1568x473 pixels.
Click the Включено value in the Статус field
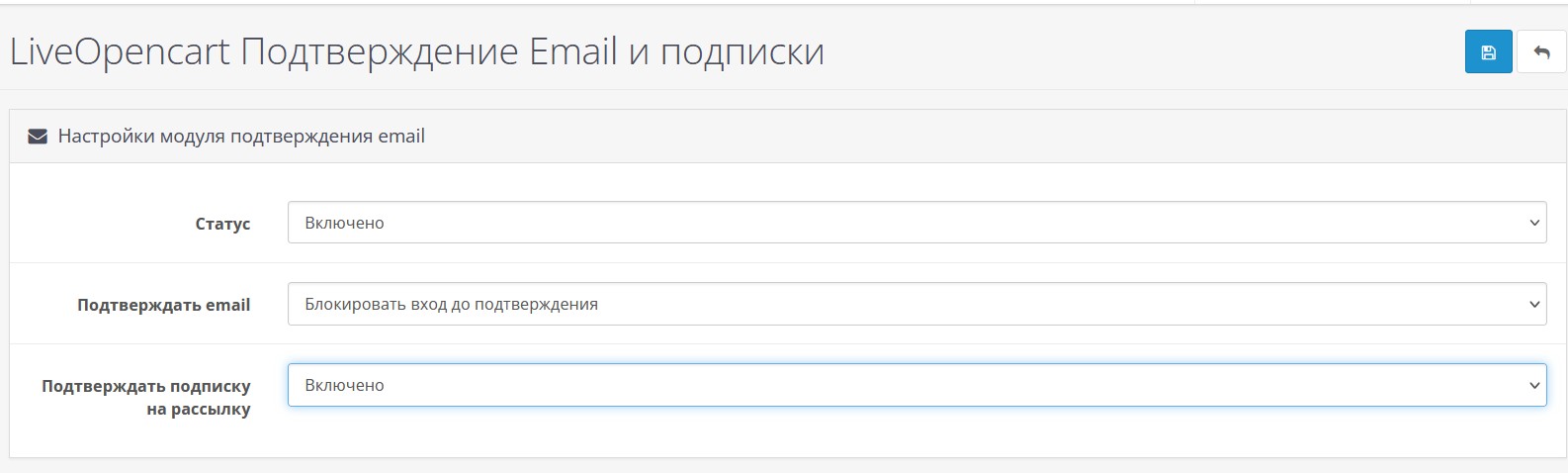344,223
